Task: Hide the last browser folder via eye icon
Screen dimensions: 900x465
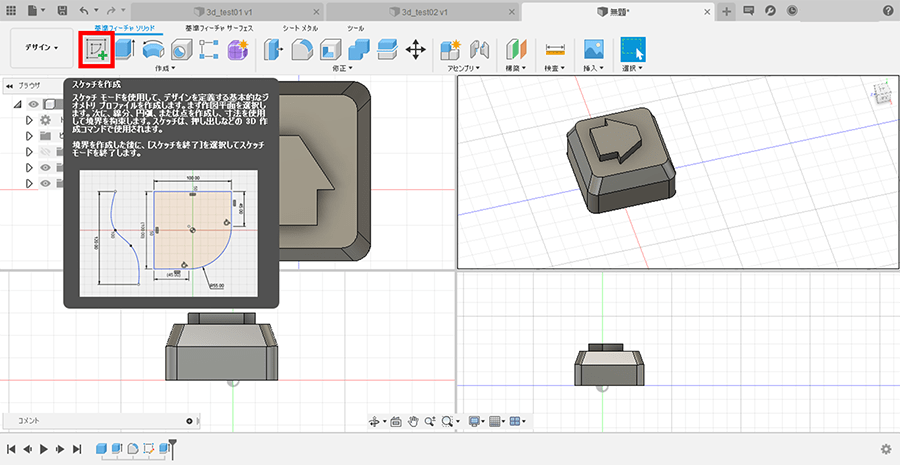Action: (x=45, y=183)
